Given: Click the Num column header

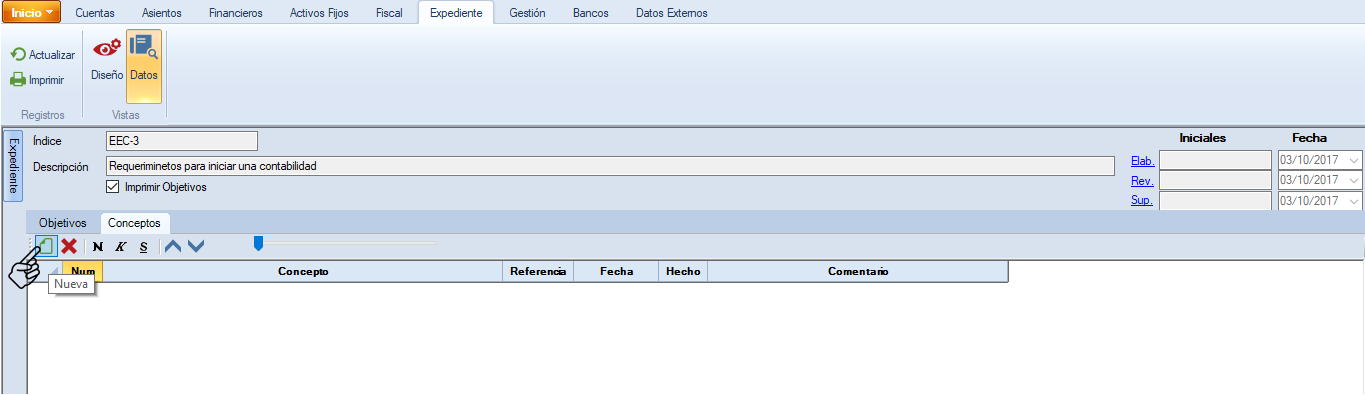Looking at the screenshot, I should (x=83, y=271).
